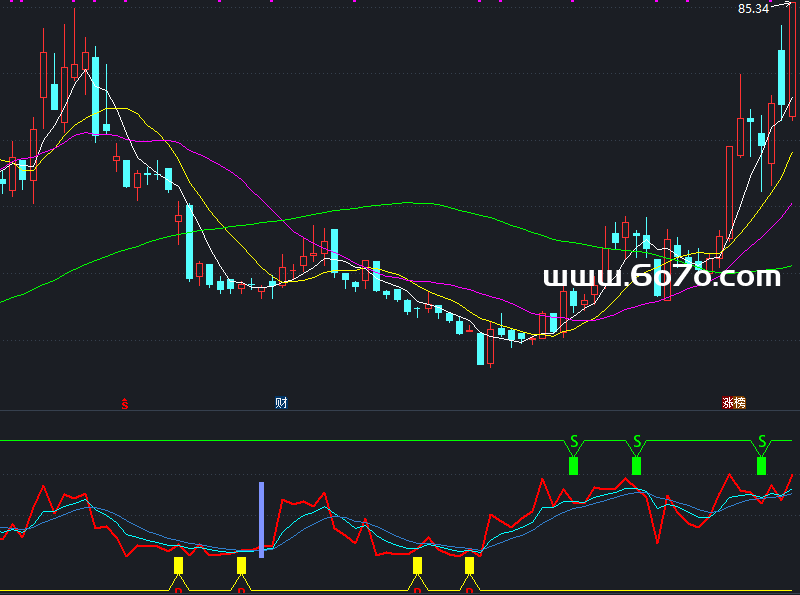Click the red dollar sign event marker

[125, 404]
